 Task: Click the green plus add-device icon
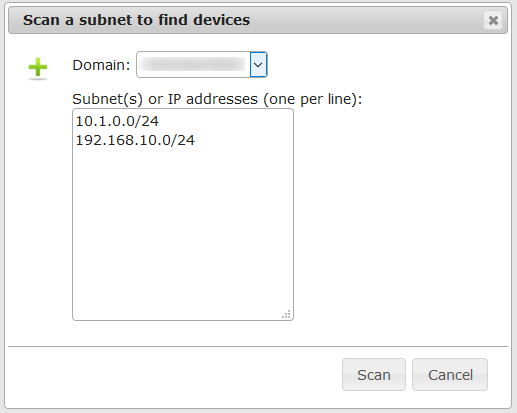pos(38,67)
